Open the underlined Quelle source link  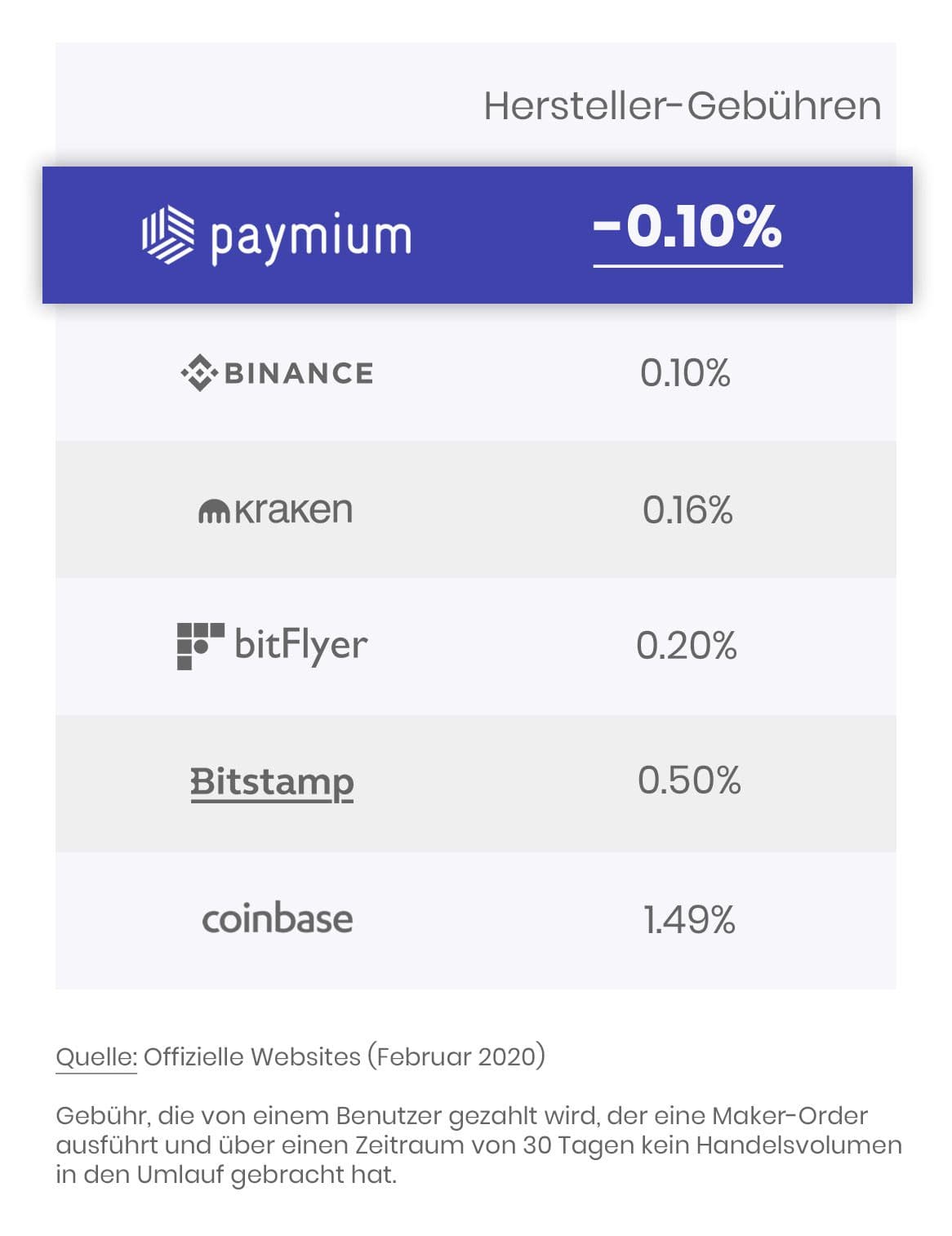click(x=96, y=1056)
